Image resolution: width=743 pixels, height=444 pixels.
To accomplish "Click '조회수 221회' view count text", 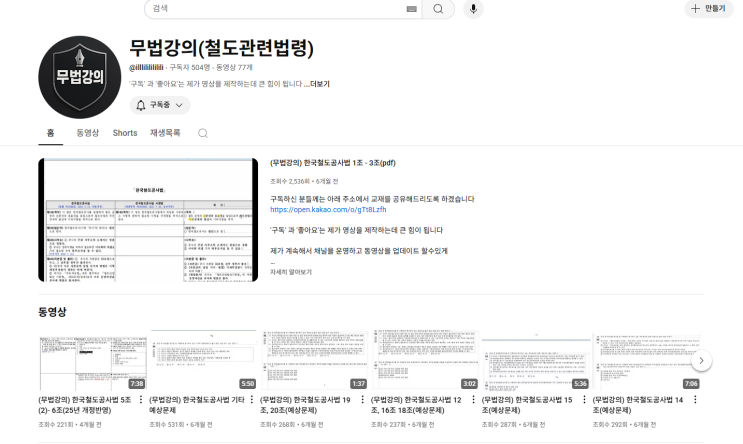I will [55, 425].
